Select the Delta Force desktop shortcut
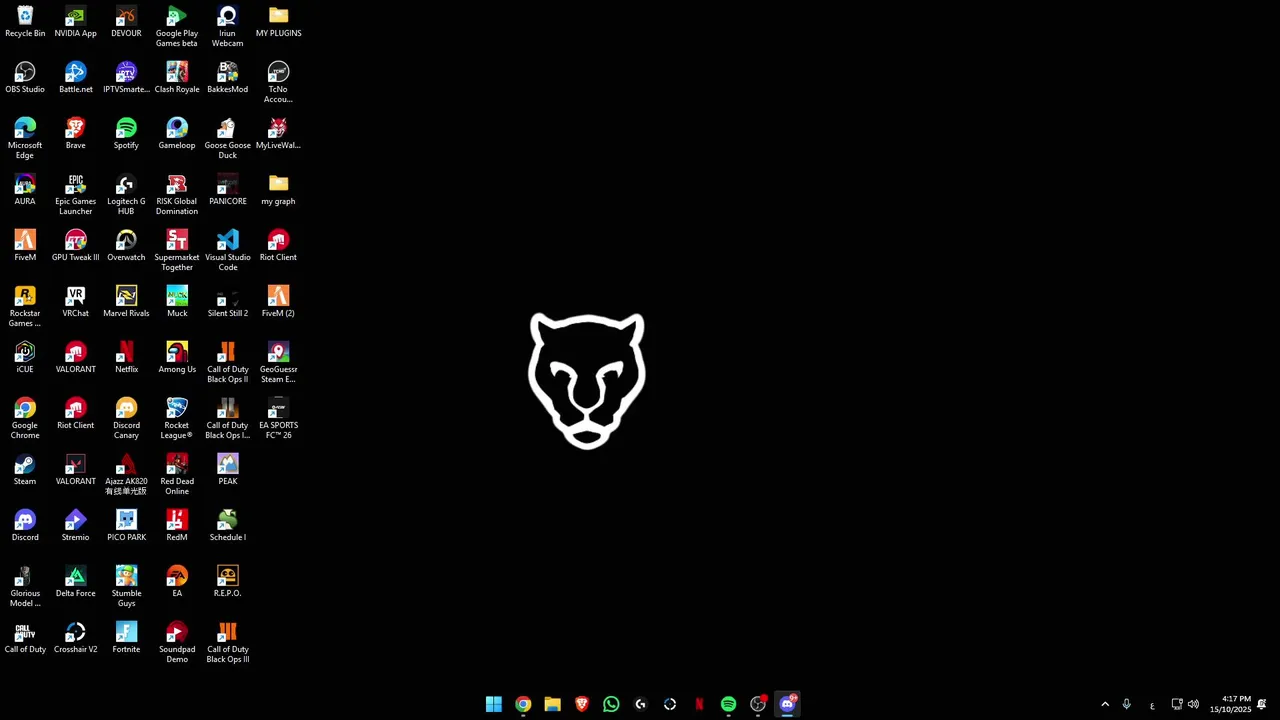This screenshot has height=720, width=1280. click(x=76, y=582)
